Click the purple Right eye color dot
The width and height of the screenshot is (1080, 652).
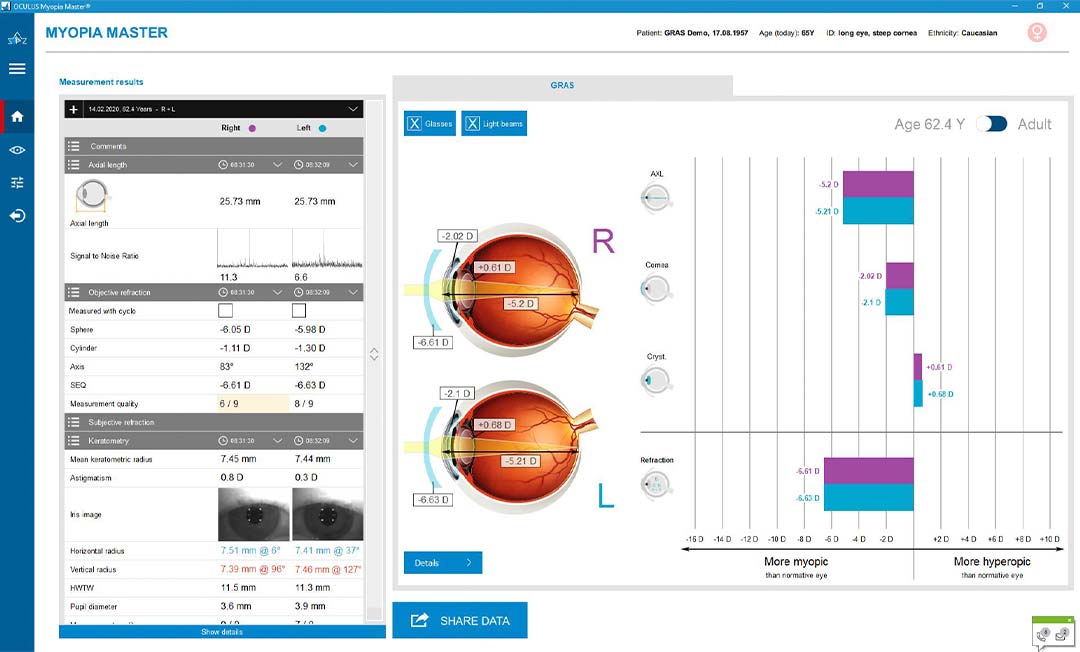(252, 128)
